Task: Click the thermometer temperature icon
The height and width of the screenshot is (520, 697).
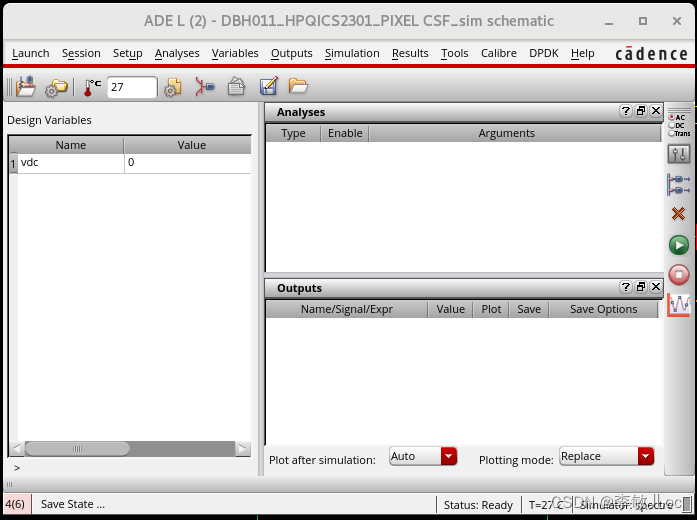Action: click(x=92, y=87)
